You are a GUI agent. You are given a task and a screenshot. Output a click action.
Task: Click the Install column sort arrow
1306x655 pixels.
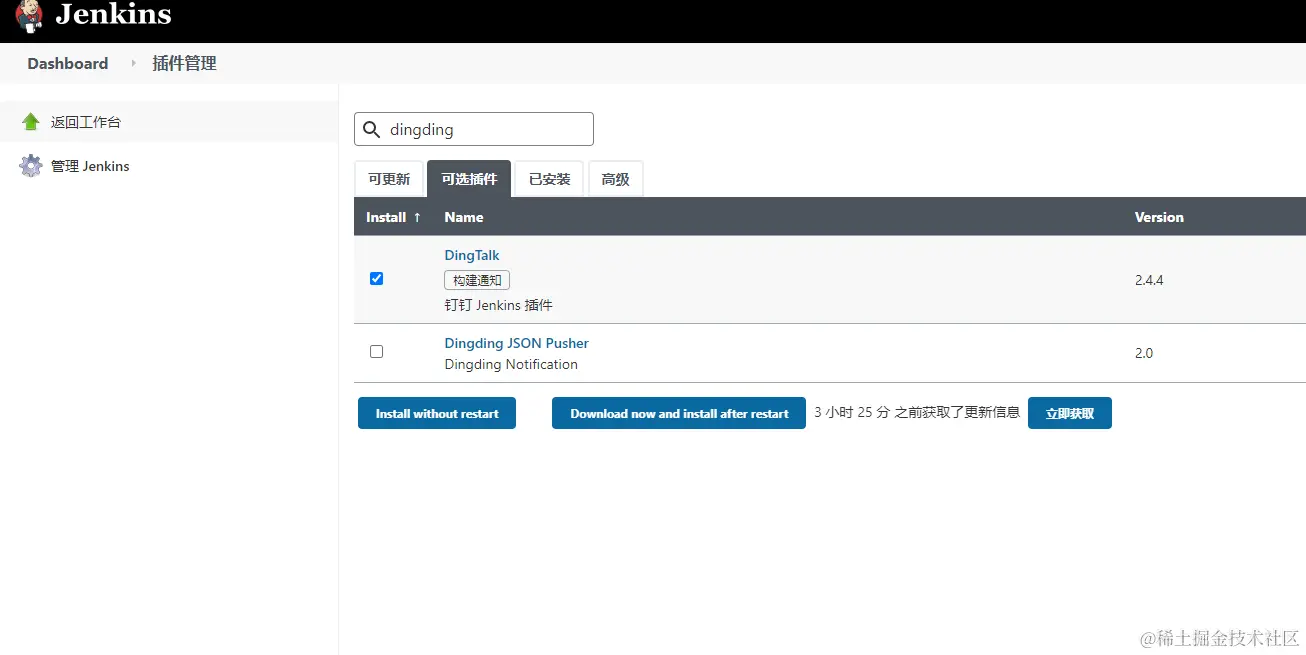pos(417,217)
